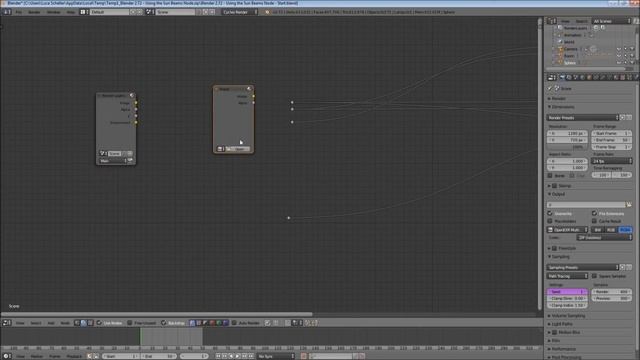The height and width of the screenshot is (360, 640).
Task: Click the red backdrop channel icon
Action: click(212, 323)
